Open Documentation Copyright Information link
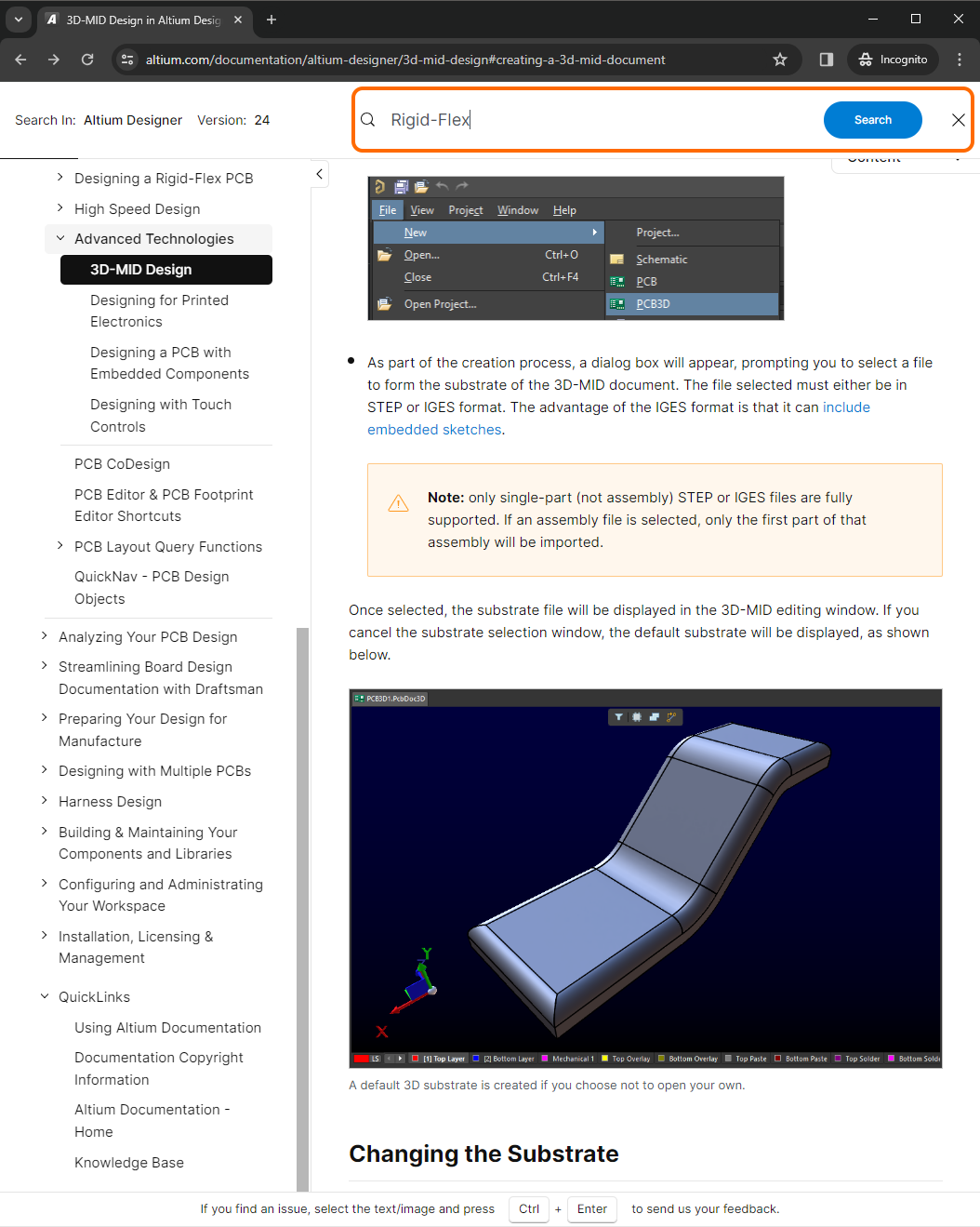This screenshot has width=980, height=1227. point(159,1069)
